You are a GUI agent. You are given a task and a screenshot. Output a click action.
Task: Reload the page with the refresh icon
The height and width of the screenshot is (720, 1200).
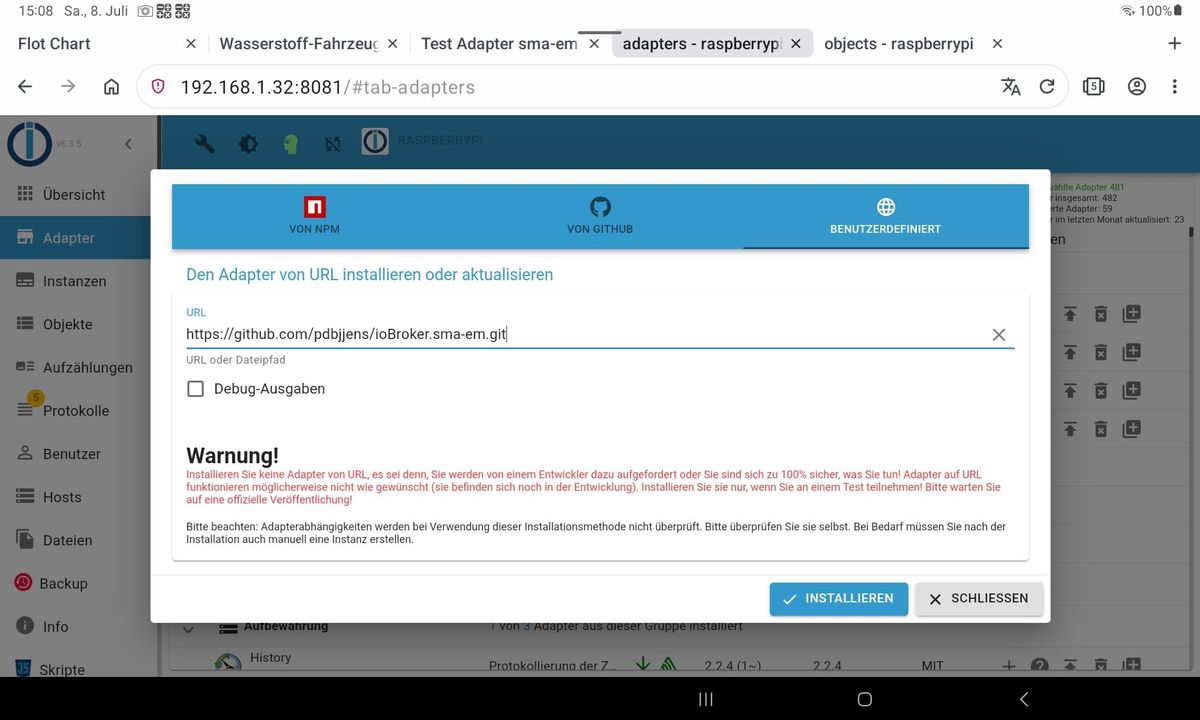[1047, 87]
